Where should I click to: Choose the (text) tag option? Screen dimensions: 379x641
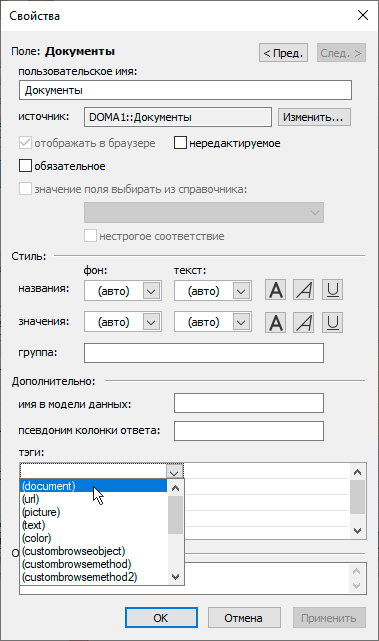pos(94,525)
